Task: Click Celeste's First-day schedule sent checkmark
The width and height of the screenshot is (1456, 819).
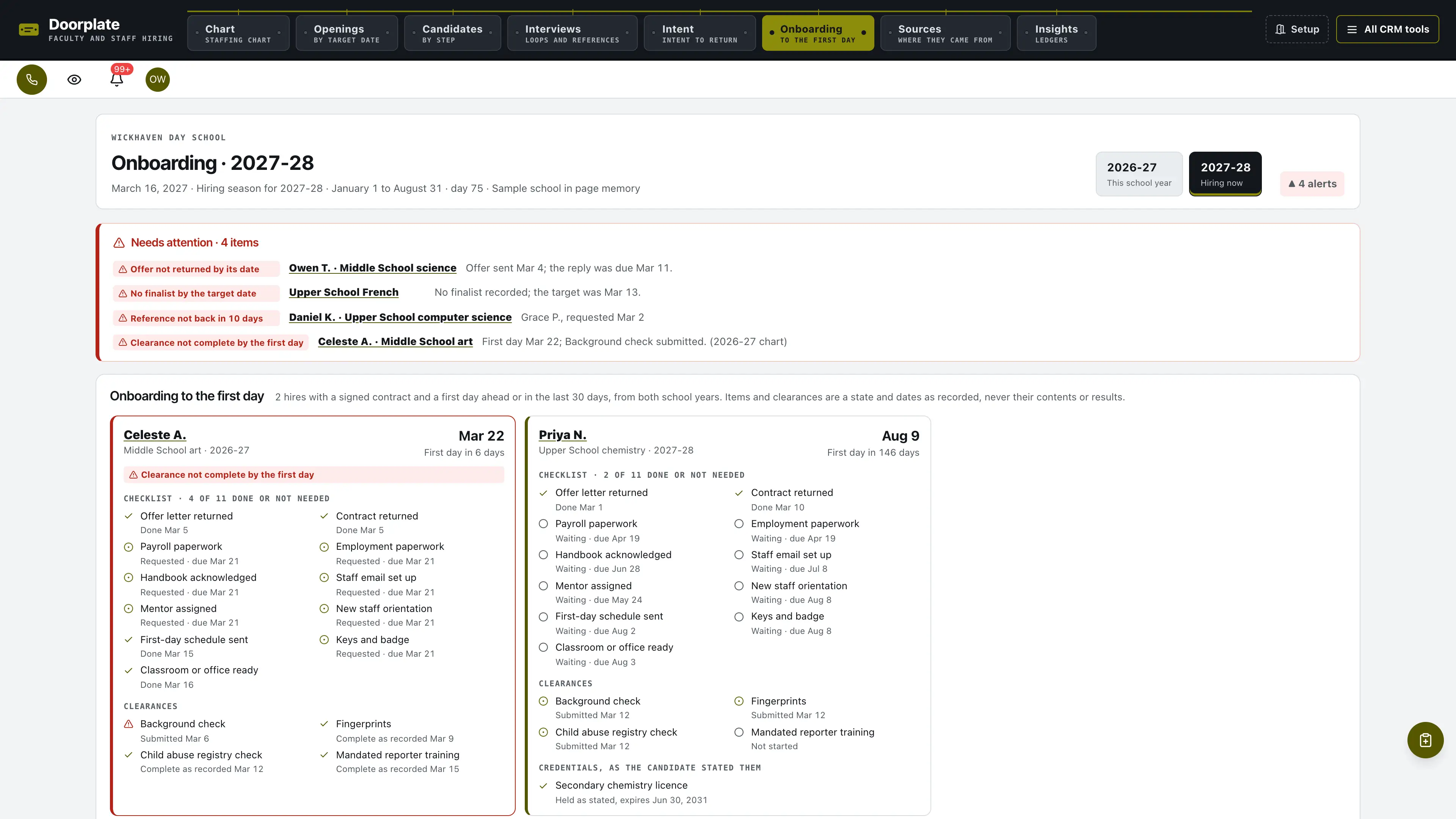Action: (128, 640)
